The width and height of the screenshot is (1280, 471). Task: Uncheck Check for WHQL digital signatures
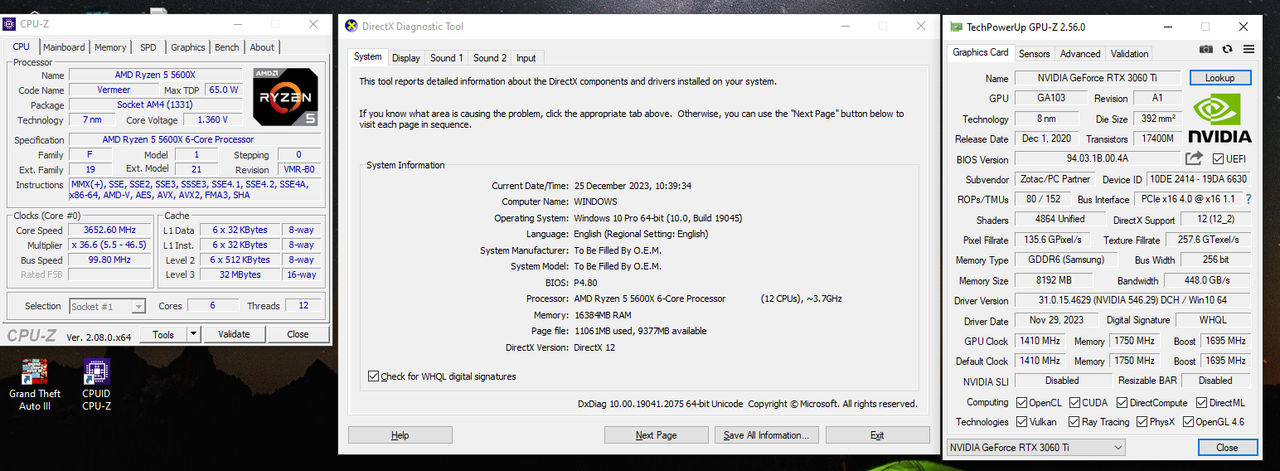click(373, 376)
